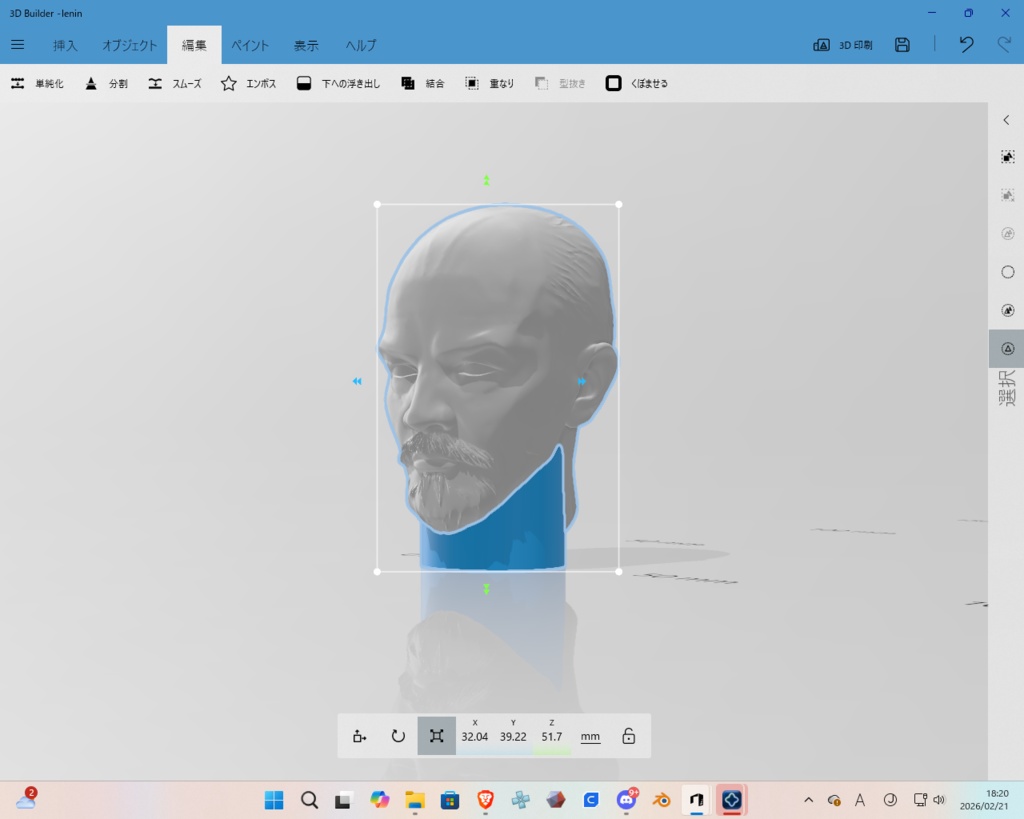Save the model with the floppy disk icon
This screenshot has height=819, width=1024.
pos(902,44)
